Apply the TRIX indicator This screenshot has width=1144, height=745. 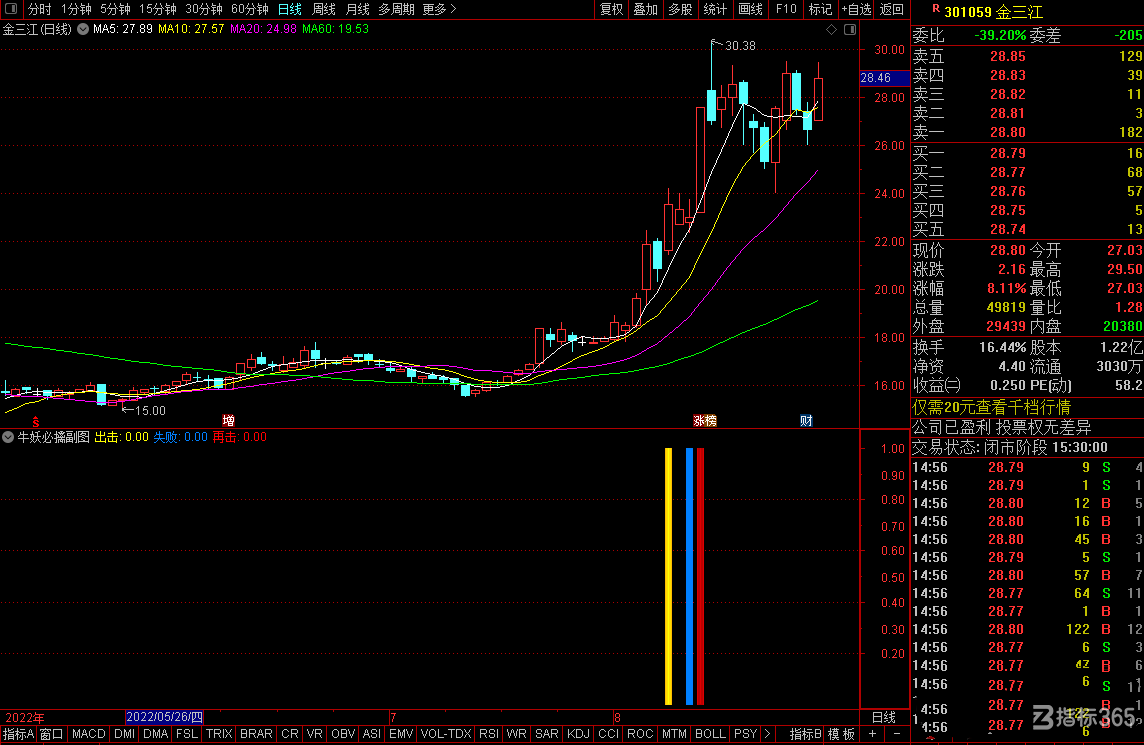click(x=219, y=734)
